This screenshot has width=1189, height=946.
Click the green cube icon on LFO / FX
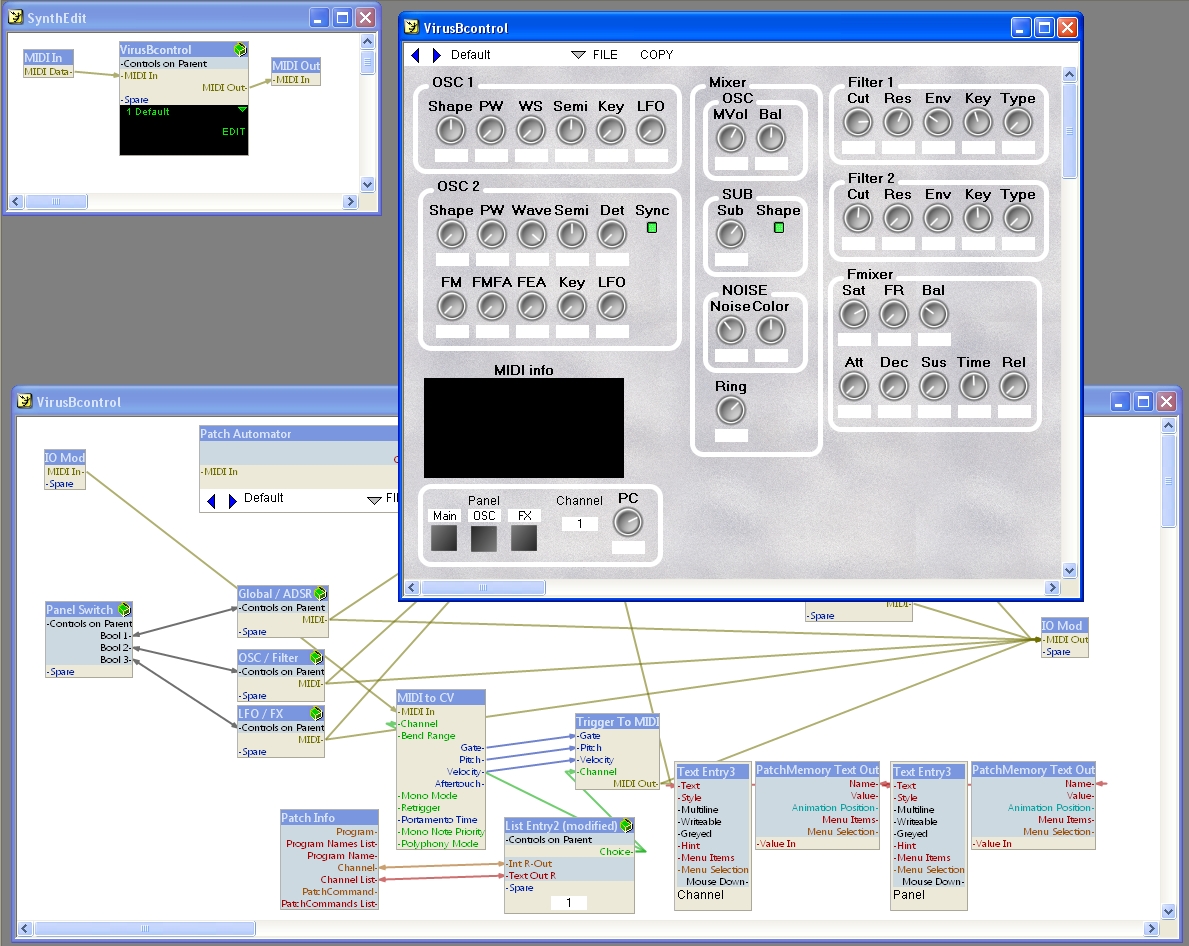pos(317,713)
